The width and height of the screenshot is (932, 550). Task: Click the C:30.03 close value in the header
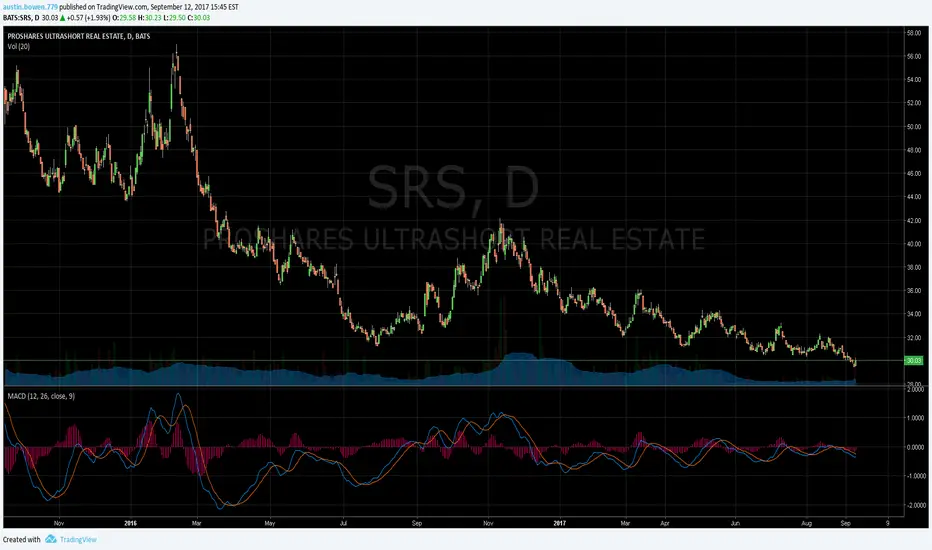pos(199,18)
